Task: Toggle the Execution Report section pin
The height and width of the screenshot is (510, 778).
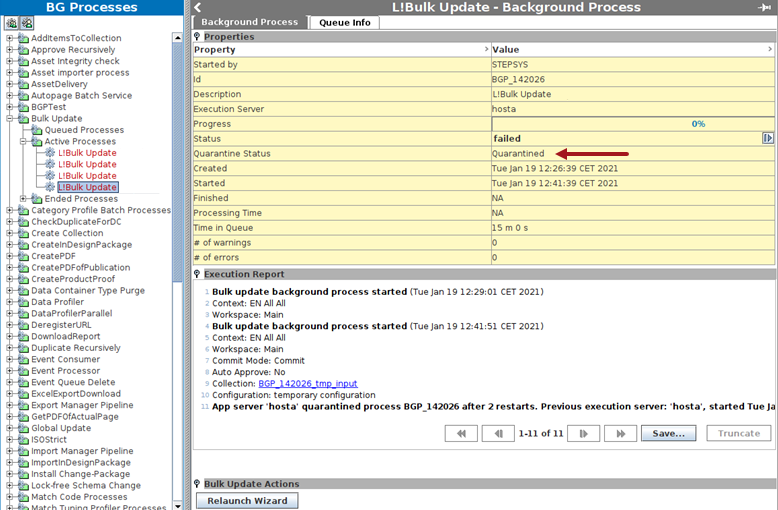Action: pyautogui.click(x=198, y=274)
